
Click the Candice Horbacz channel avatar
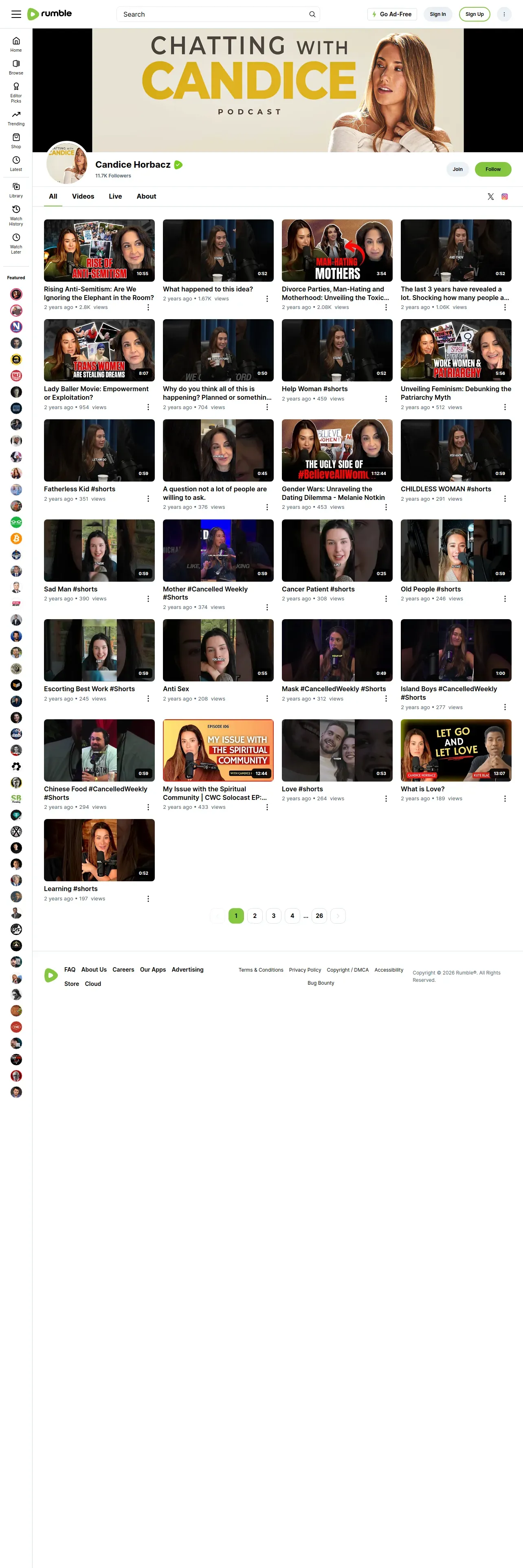[x=68, y=163]
